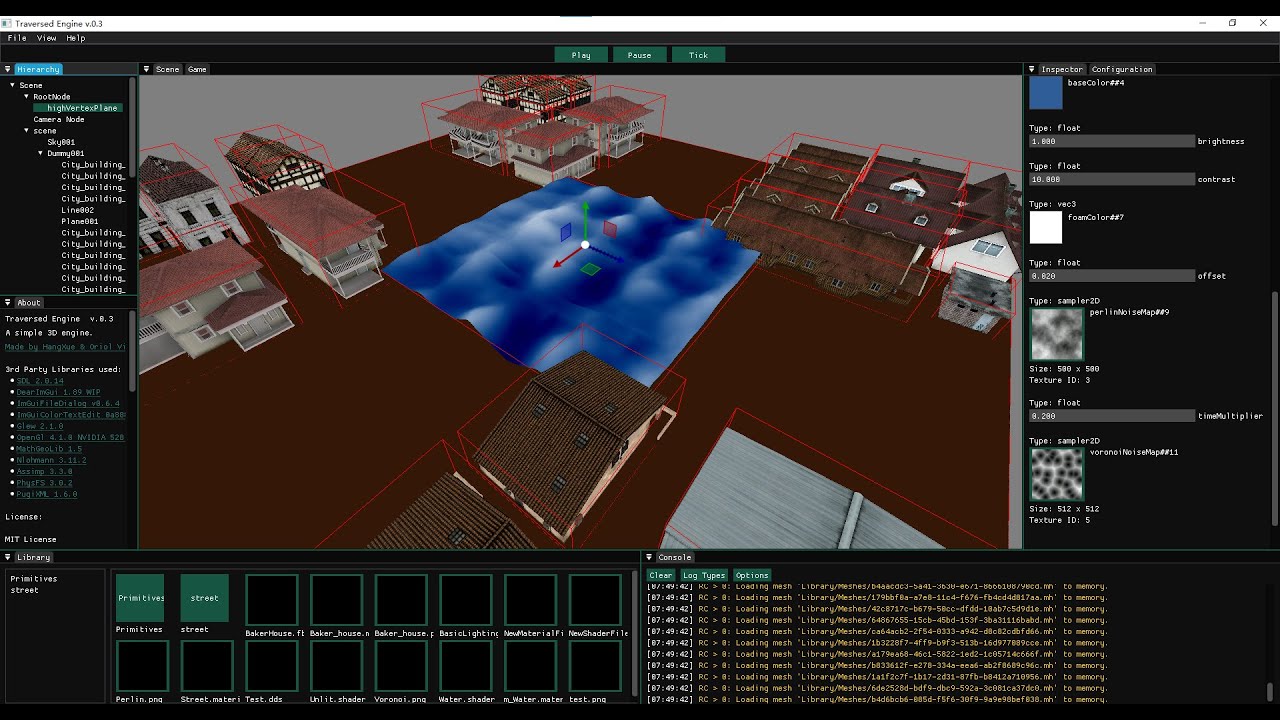Select the Street.material asset icon
This screenshot has width=1280, height=720.
207,667
